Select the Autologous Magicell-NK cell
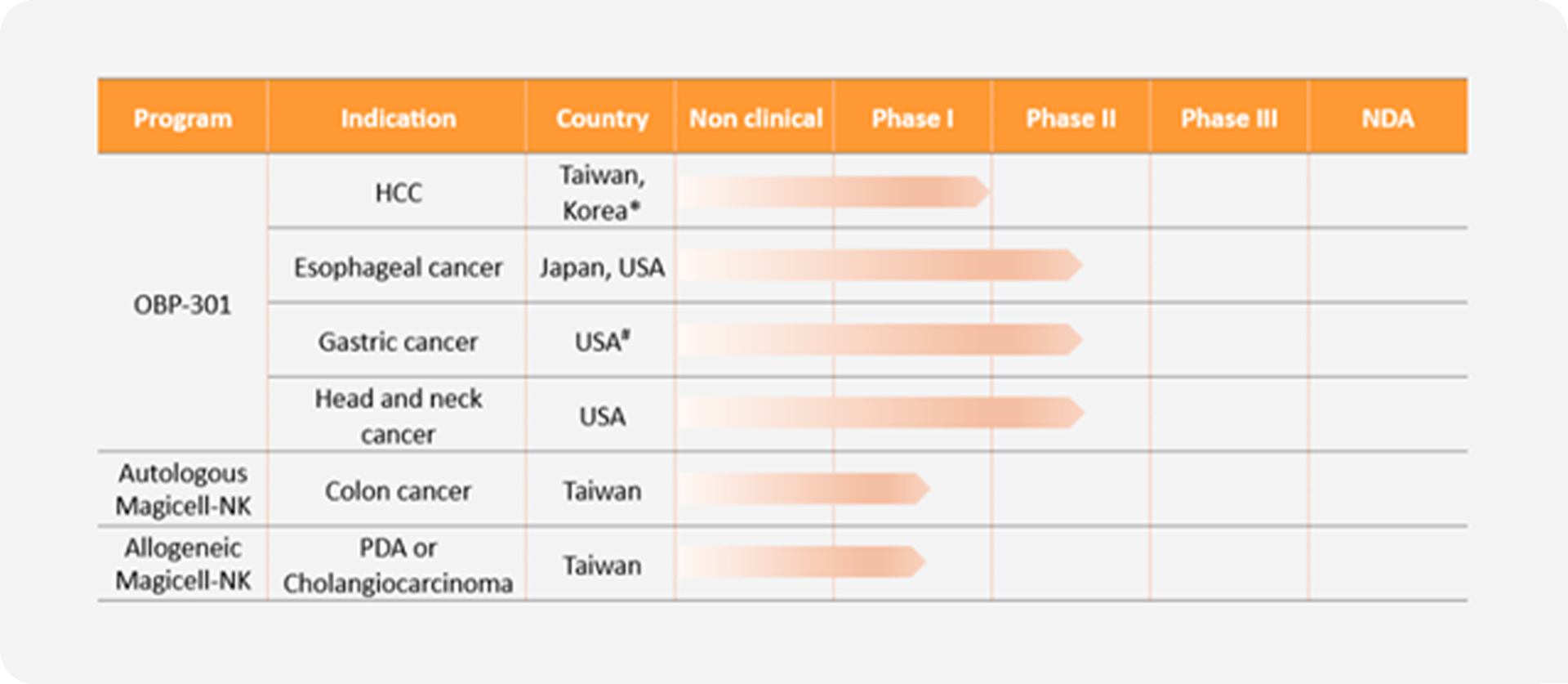The width and height of the screenshot is (1568, 684). (182, 490)
